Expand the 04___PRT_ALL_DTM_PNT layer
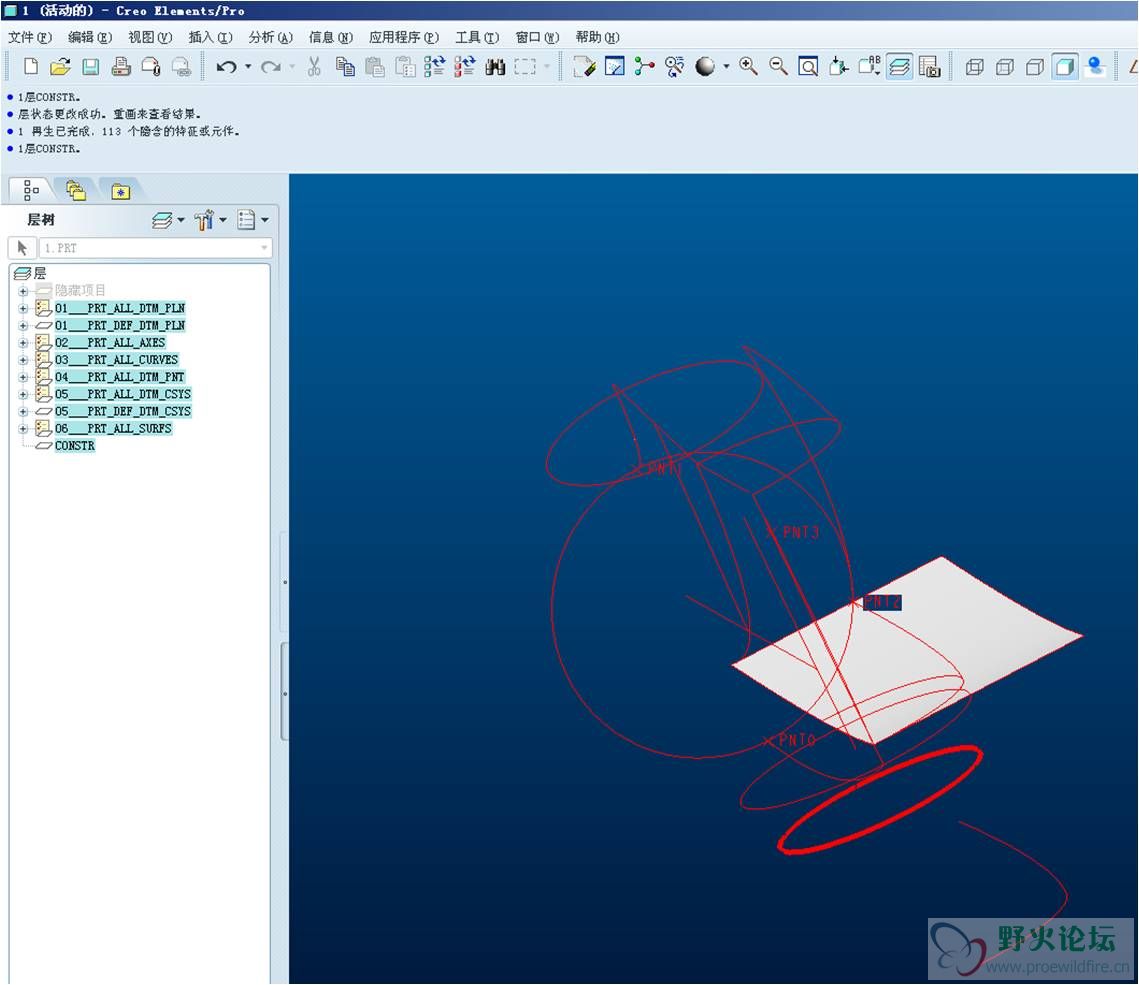This screenshot has width=1139, height=985. [x=23, y=378]
